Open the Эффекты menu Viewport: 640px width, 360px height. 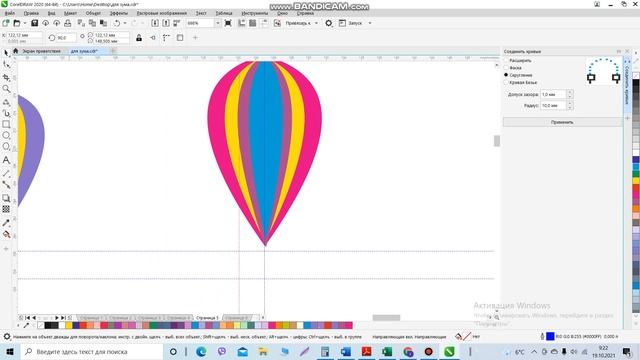pyautogui.click(x=118, y=13)
